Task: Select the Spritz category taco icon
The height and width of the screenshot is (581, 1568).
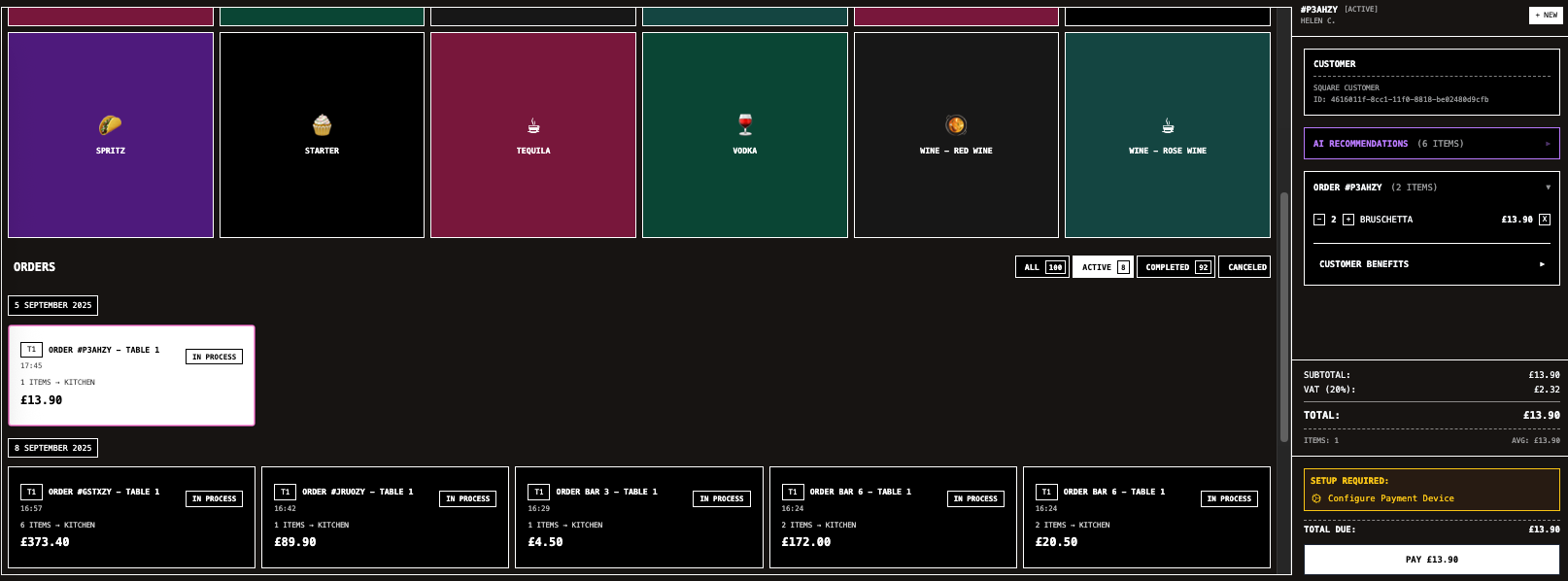Action: coord(110,124)
